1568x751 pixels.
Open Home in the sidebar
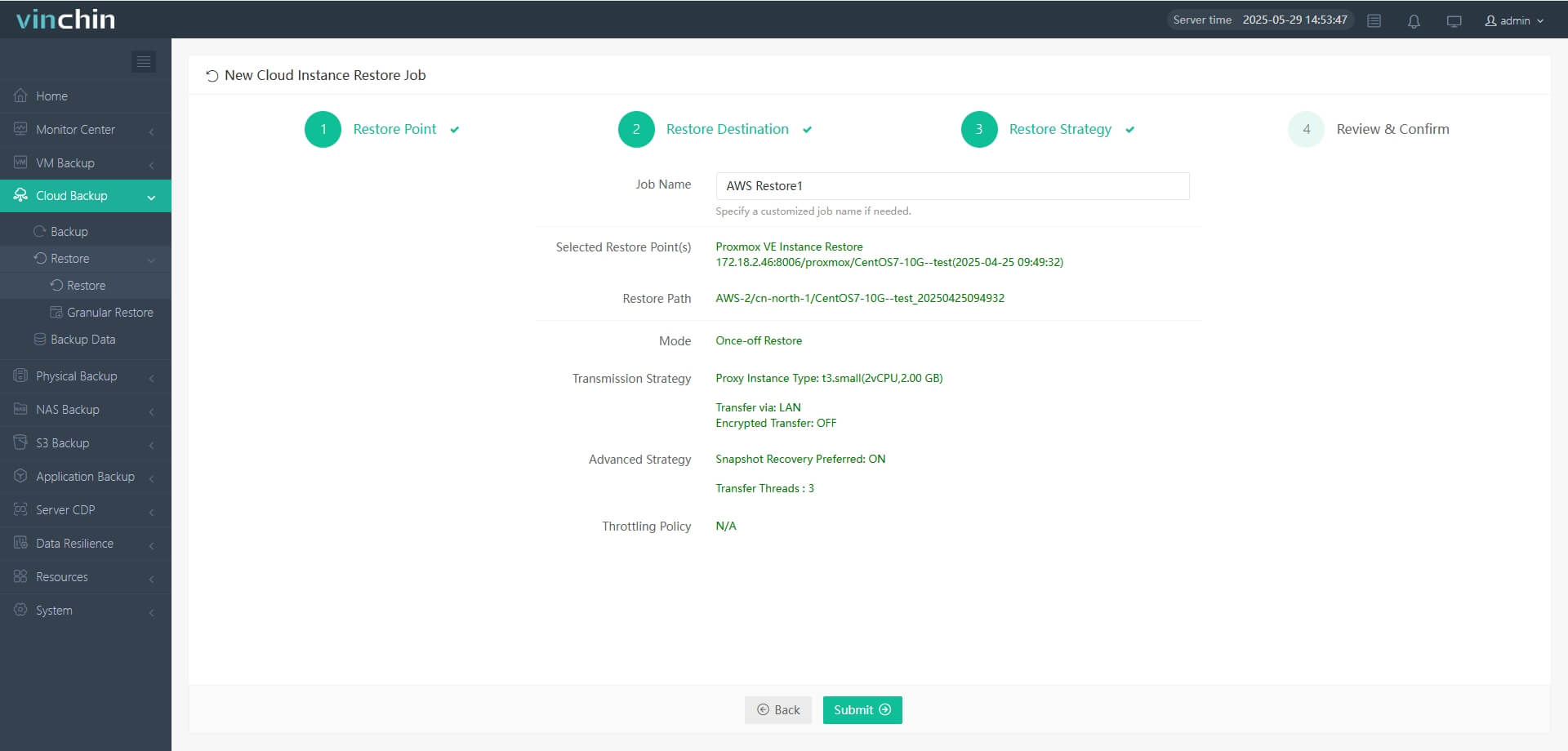[x=86, y=96]
